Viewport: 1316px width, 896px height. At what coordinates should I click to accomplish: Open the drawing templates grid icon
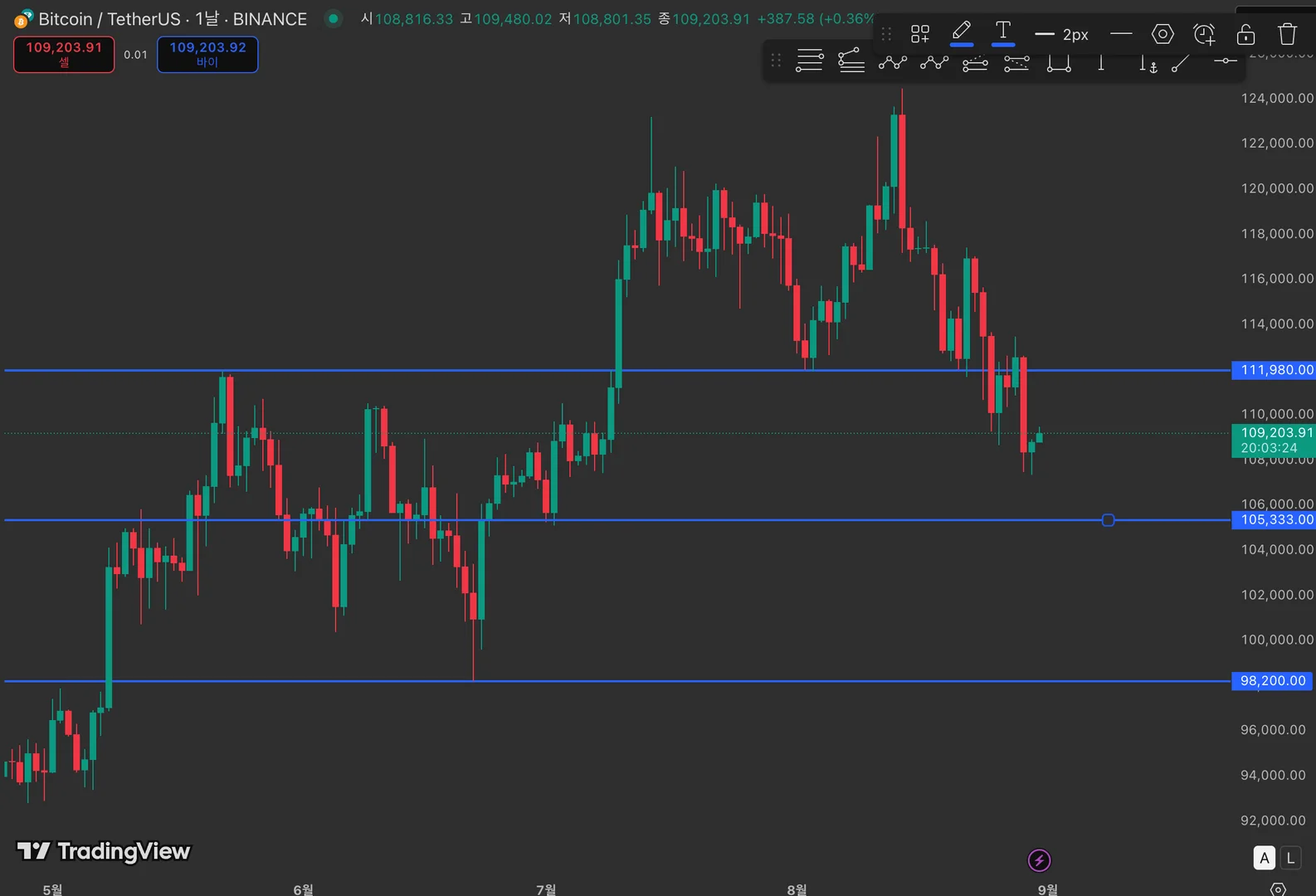(x=919, y=34)
